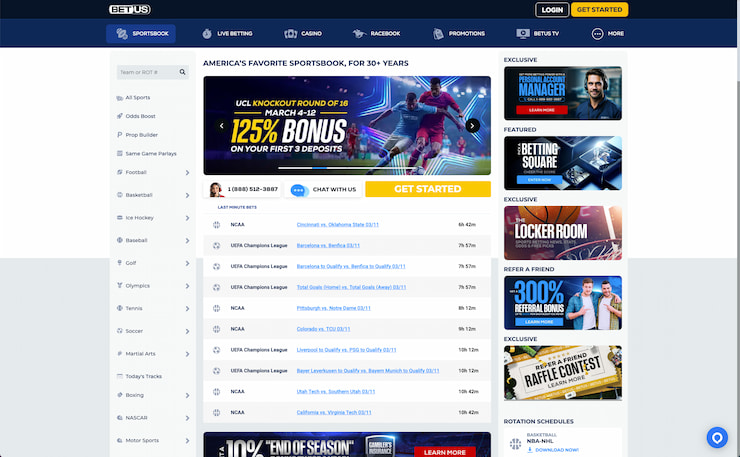
Task: Expand the Motor Sports chevron
Action: pyautogui.click(x=187, y=441)
